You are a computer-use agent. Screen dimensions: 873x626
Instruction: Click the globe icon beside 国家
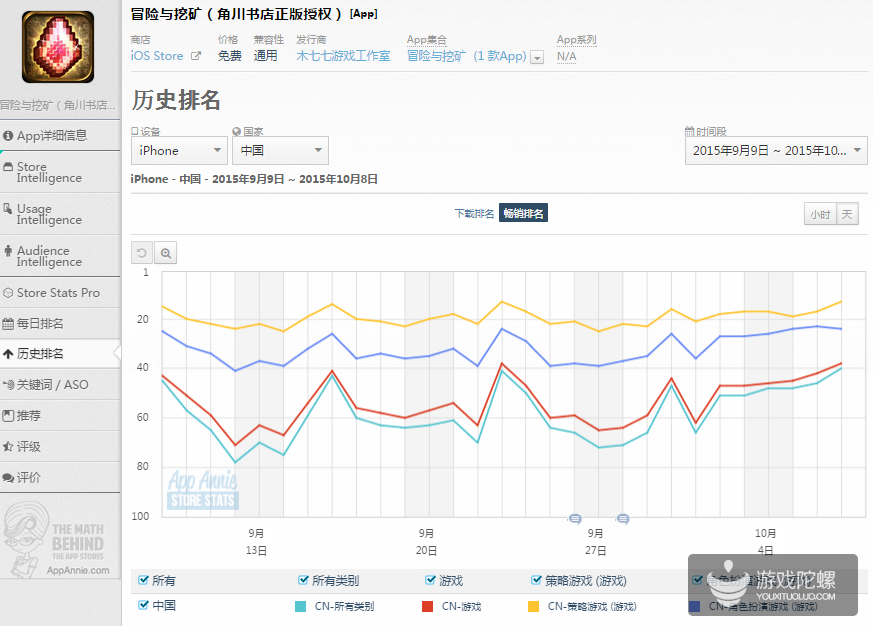coord(236,131)
